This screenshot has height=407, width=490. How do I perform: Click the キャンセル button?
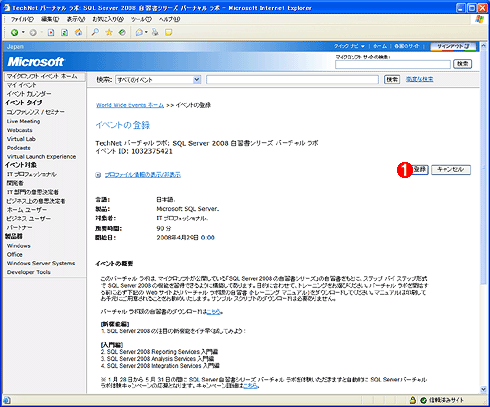[x=451, y=170]
